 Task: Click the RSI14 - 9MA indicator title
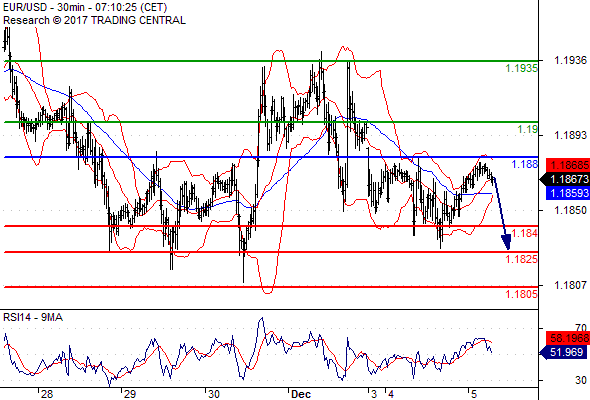pos(33,317)
